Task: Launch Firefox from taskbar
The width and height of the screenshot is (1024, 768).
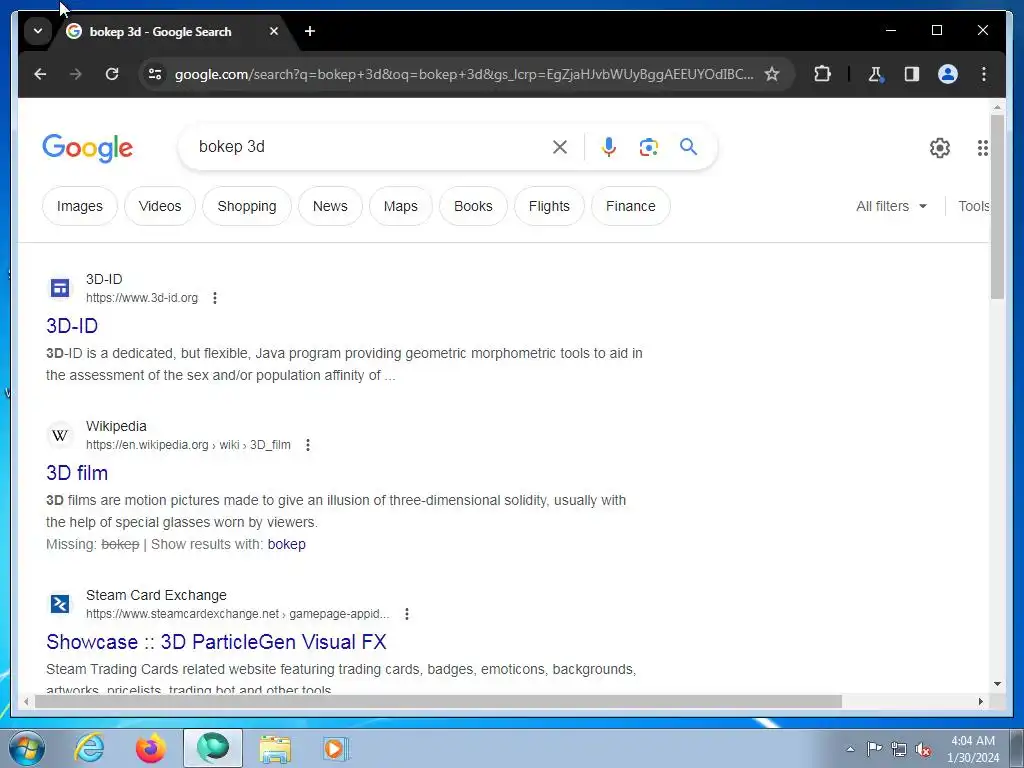Action: click(150, 748)
